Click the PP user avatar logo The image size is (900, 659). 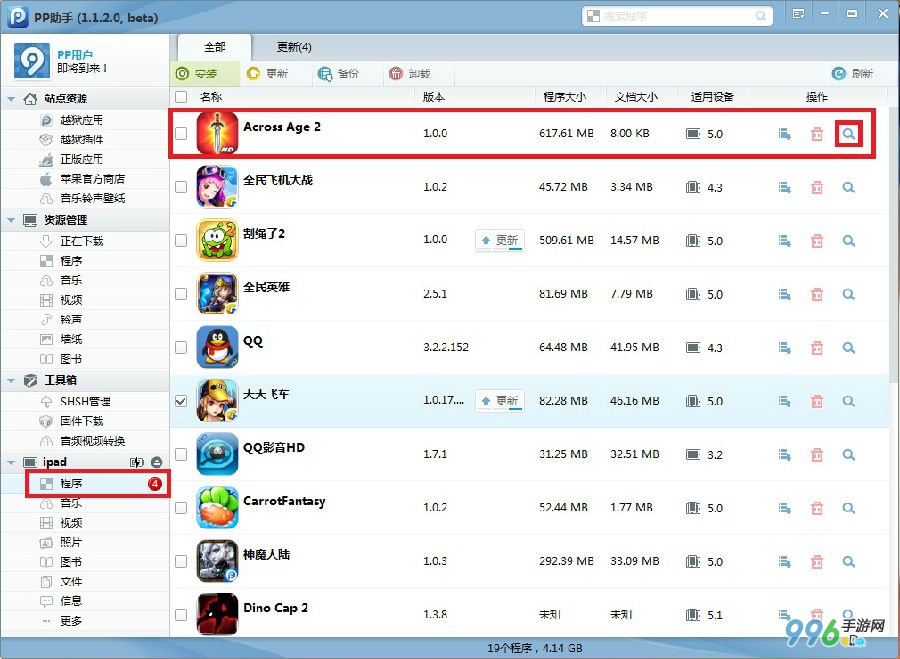pos(32,60)
